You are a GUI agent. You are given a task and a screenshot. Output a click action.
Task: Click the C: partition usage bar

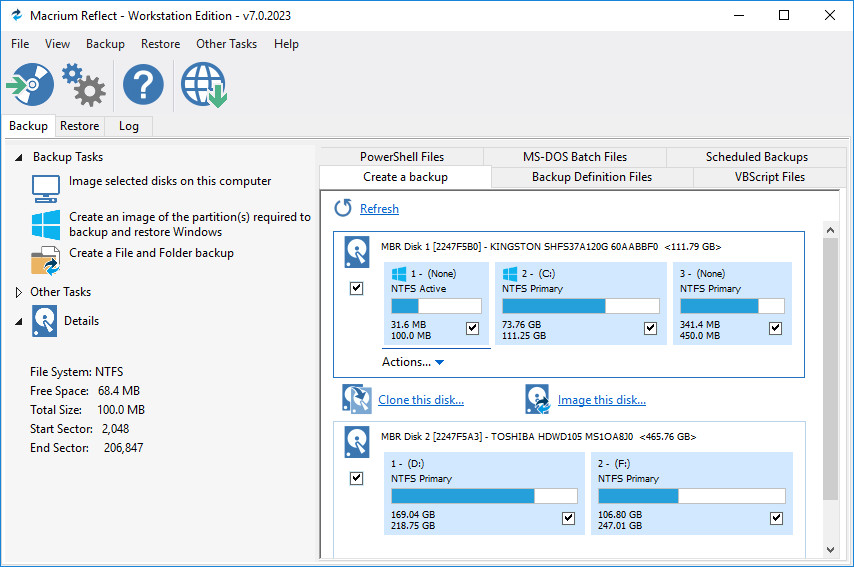[x=581, y=306]
